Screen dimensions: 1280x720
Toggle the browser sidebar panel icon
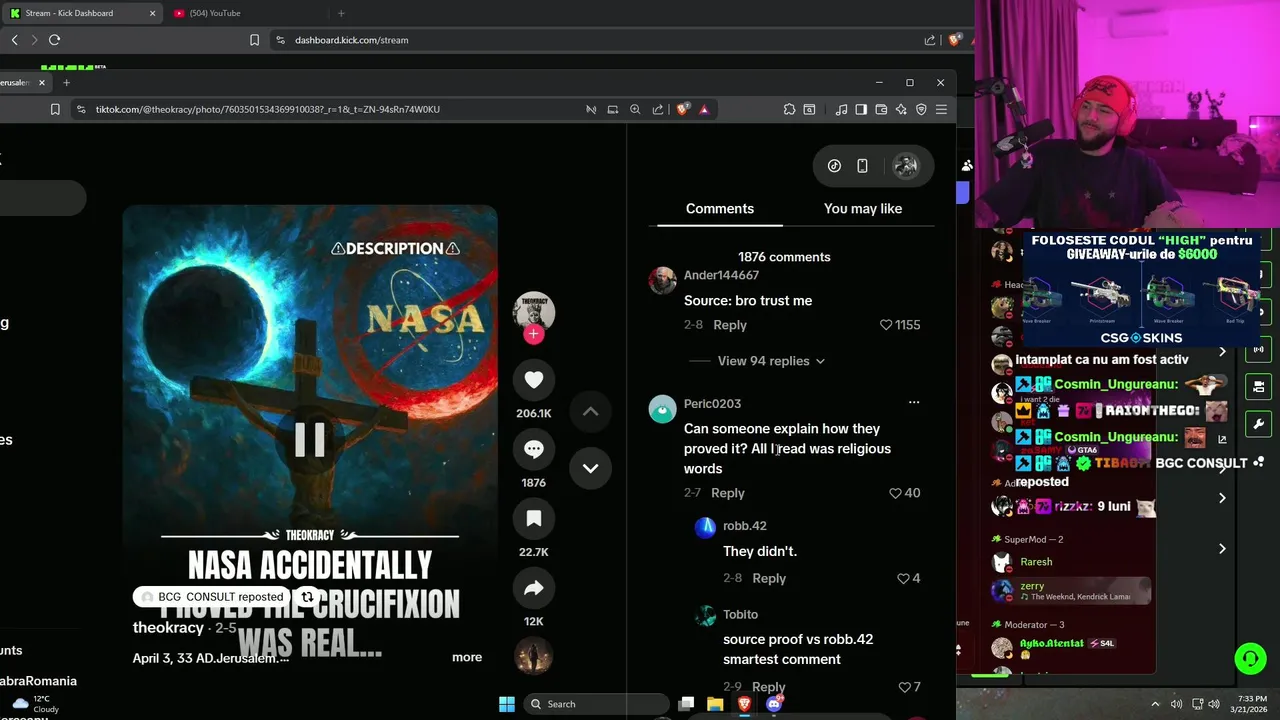861,109
